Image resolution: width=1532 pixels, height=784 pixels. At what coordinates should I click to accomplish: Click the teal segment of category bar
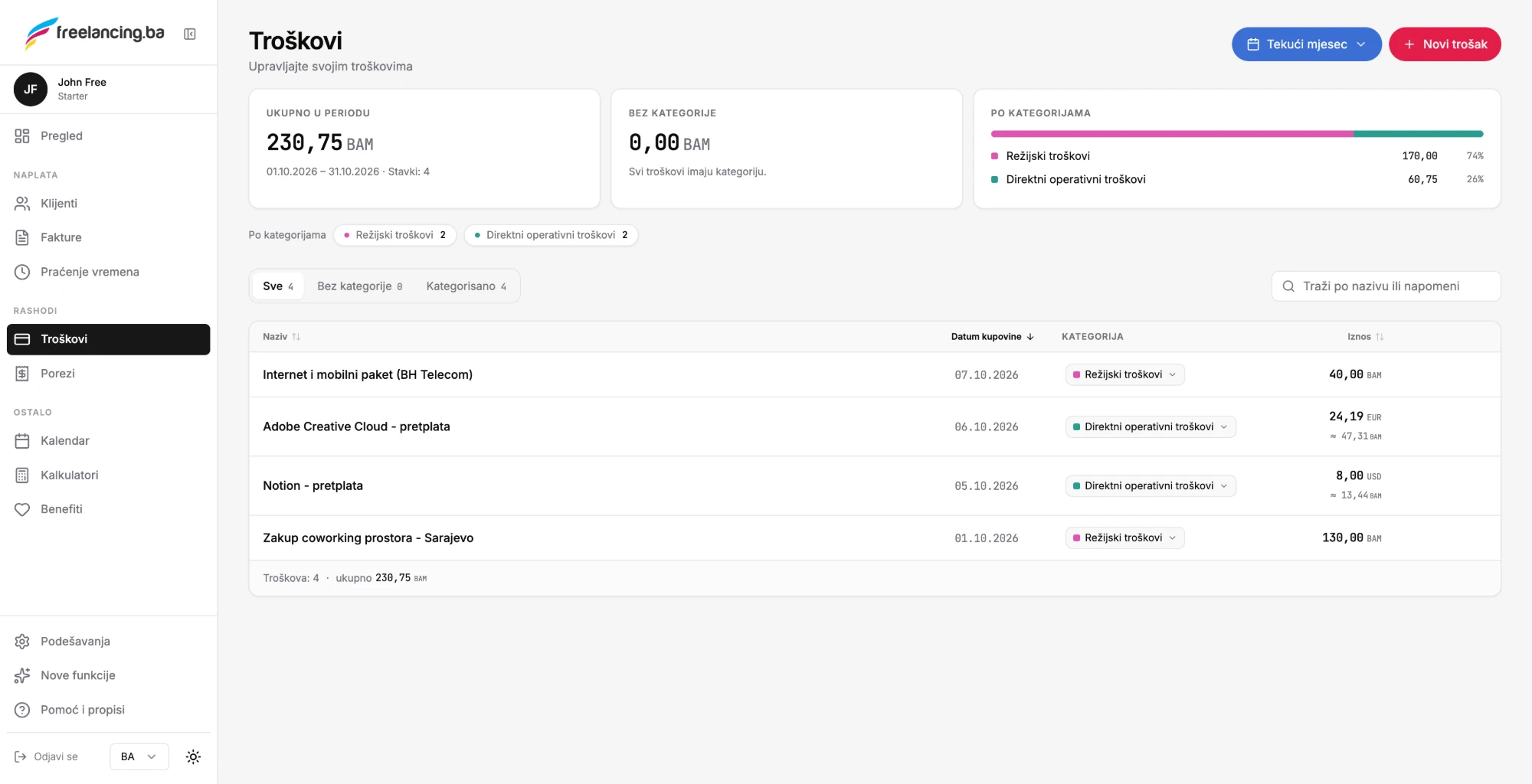coord(1419,134)
